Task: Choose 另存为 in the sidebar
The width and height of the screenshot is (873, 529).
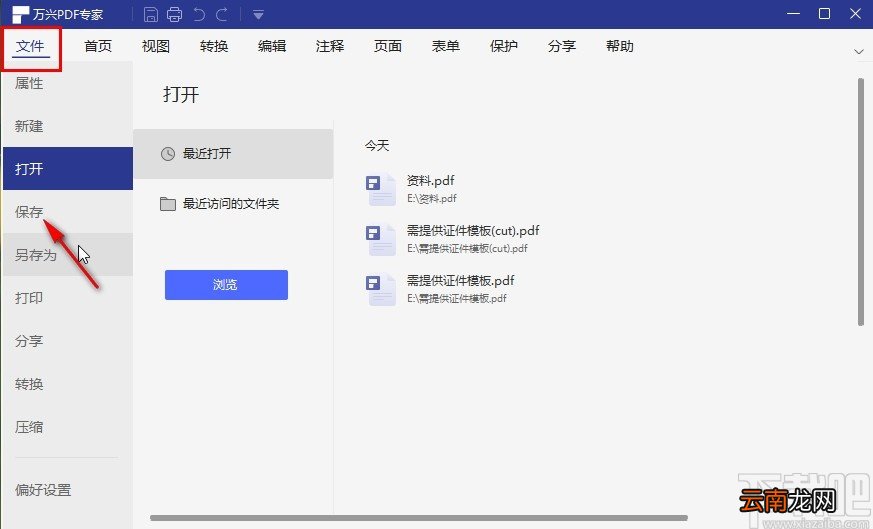Action: pos(68,254)
